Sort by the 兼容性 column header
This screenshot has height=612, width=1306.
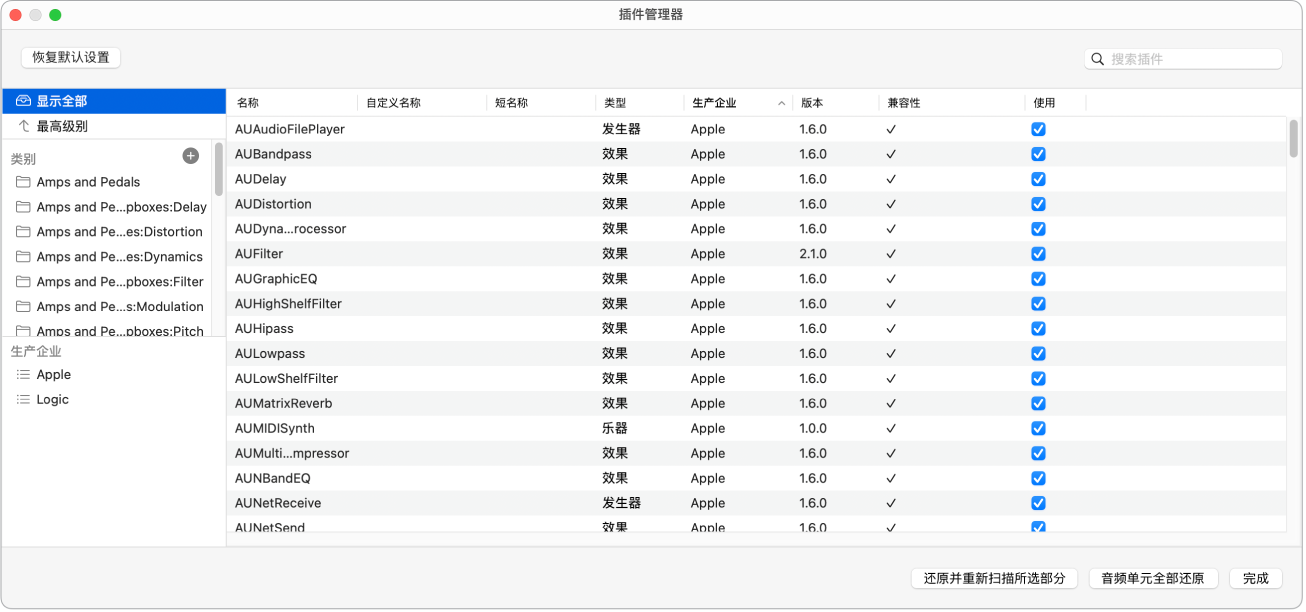[x=903, y=103]
